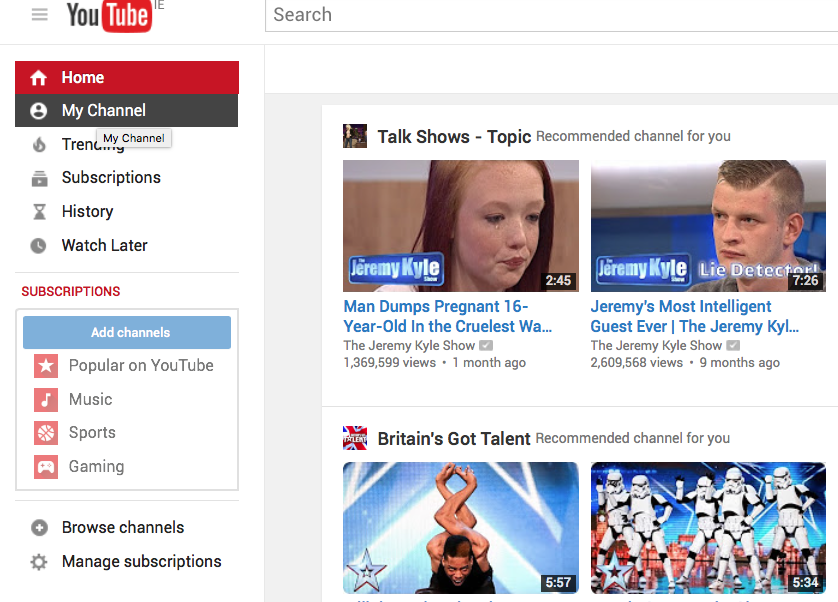Click the Add channels button
The height and width of the screenshot is (602, 838).
(x=127, y=333)
